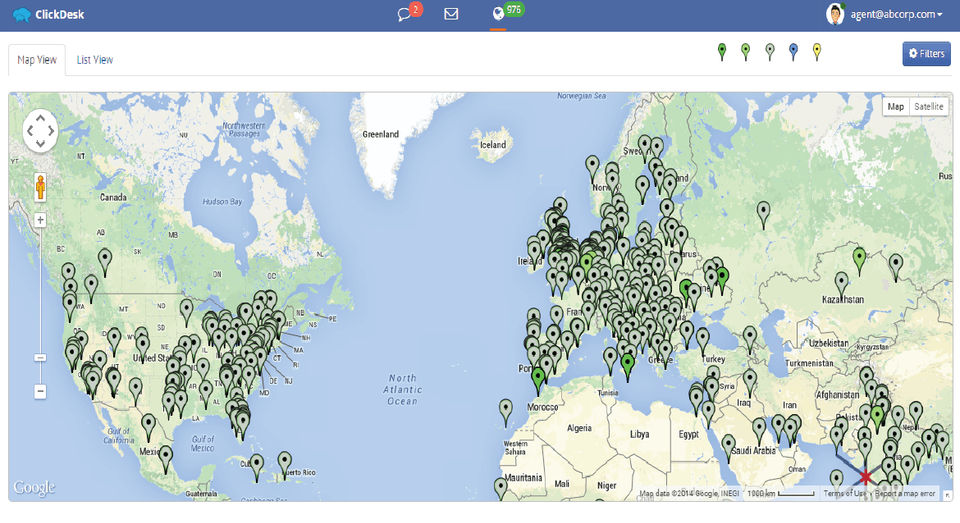Image resolution: width=960 pixels, height=523 pixels.
Task: Select the Map view type button
Action: click(x=896, y=107)
